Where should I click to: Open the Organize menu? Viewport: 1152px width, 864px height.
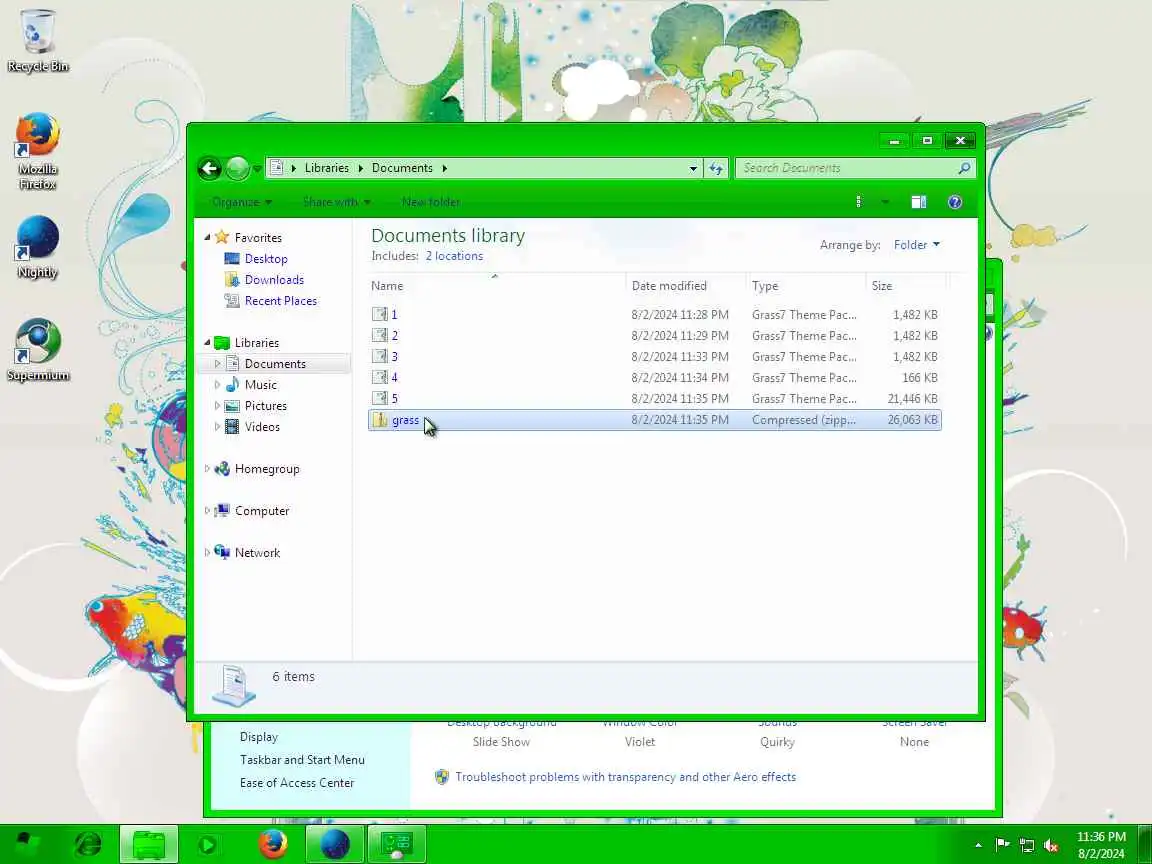(x=242, y=202)
